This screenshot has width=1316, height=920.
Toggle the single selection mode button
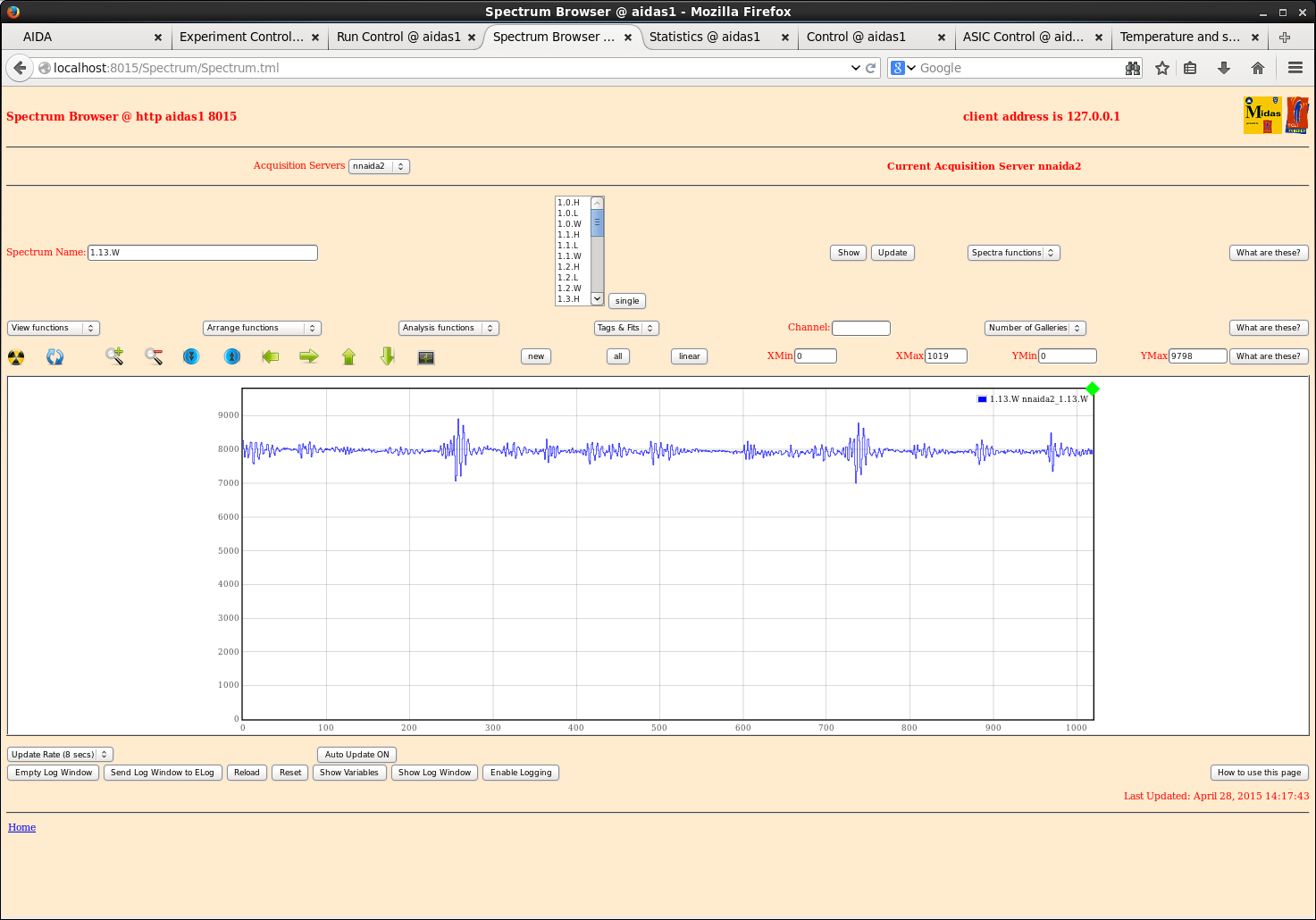(627, 301)
